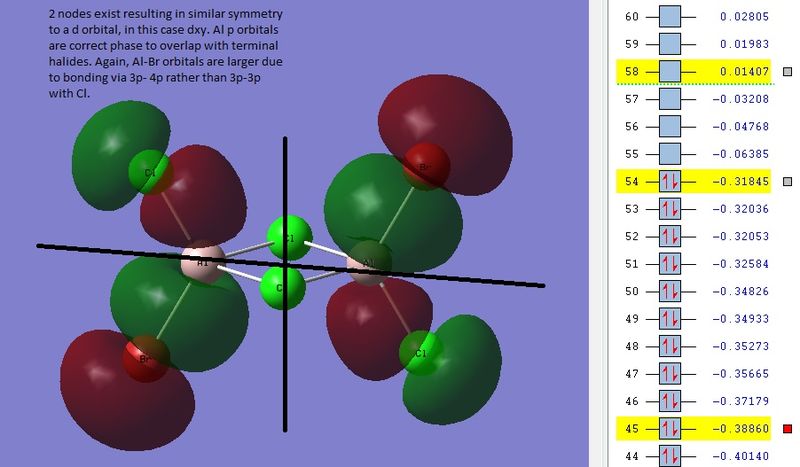This screenshot has width=800, height=467.
Task: Select the empty orbital 60 box
Action: pyautogui.click(x=669, y=16)
